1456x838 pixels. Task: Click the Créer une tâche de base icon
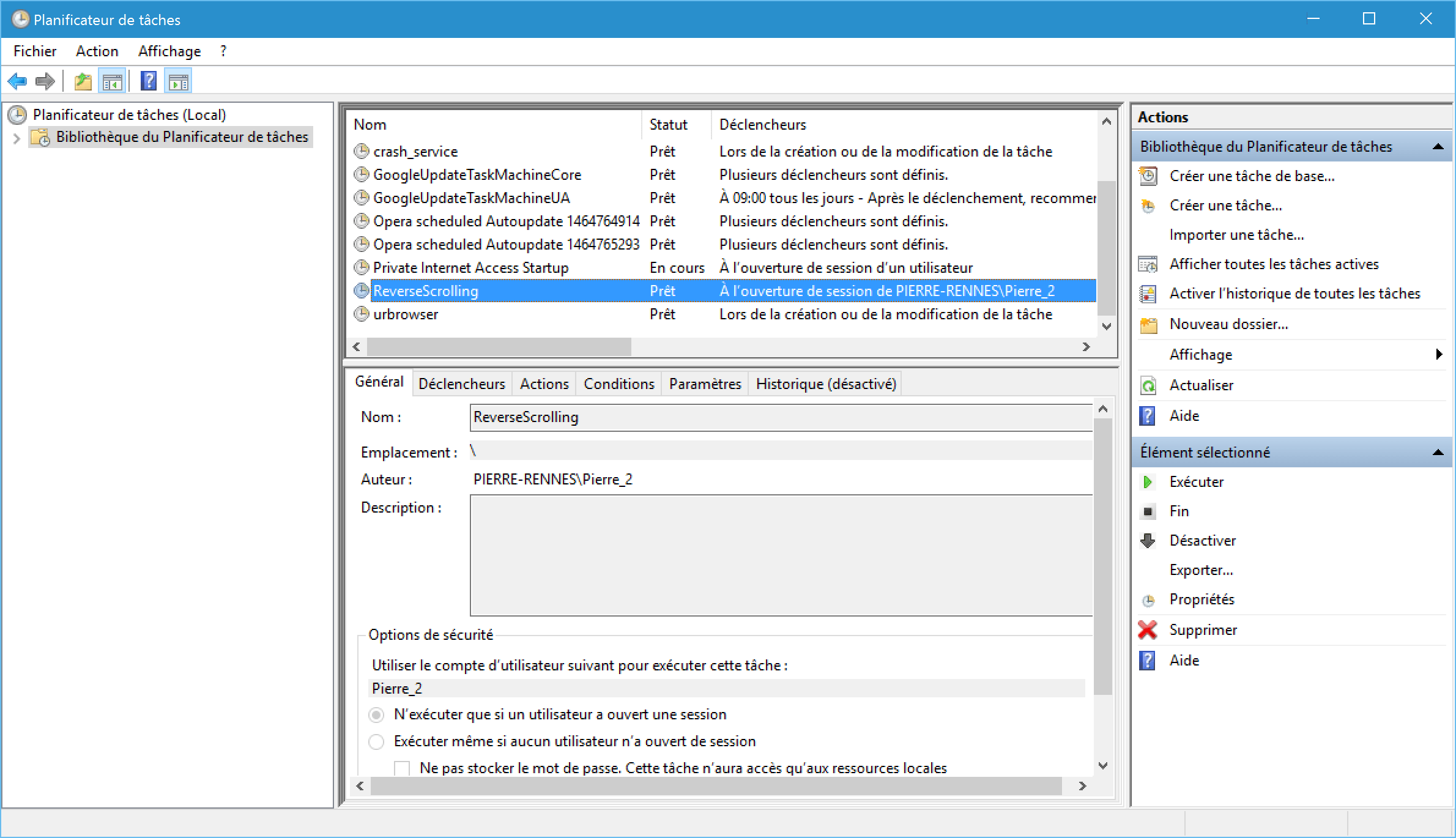click(1148, 176)
